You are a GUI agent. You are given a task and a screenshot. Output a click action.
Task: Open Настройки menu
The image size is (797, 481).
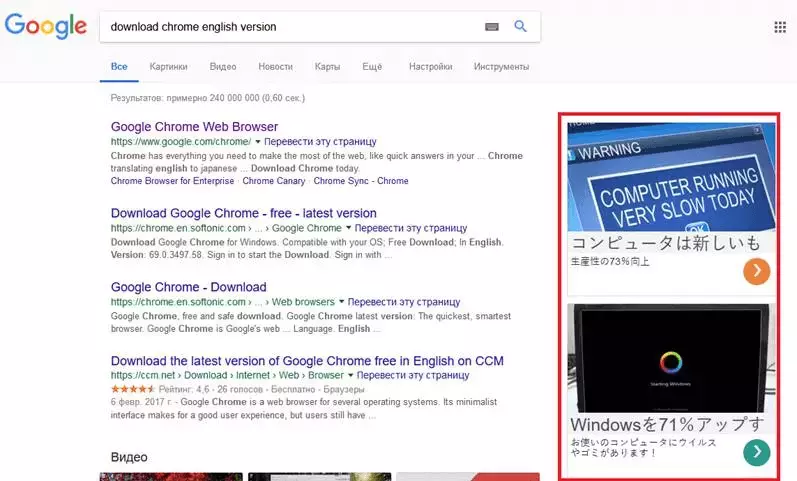tap(431, 67)
